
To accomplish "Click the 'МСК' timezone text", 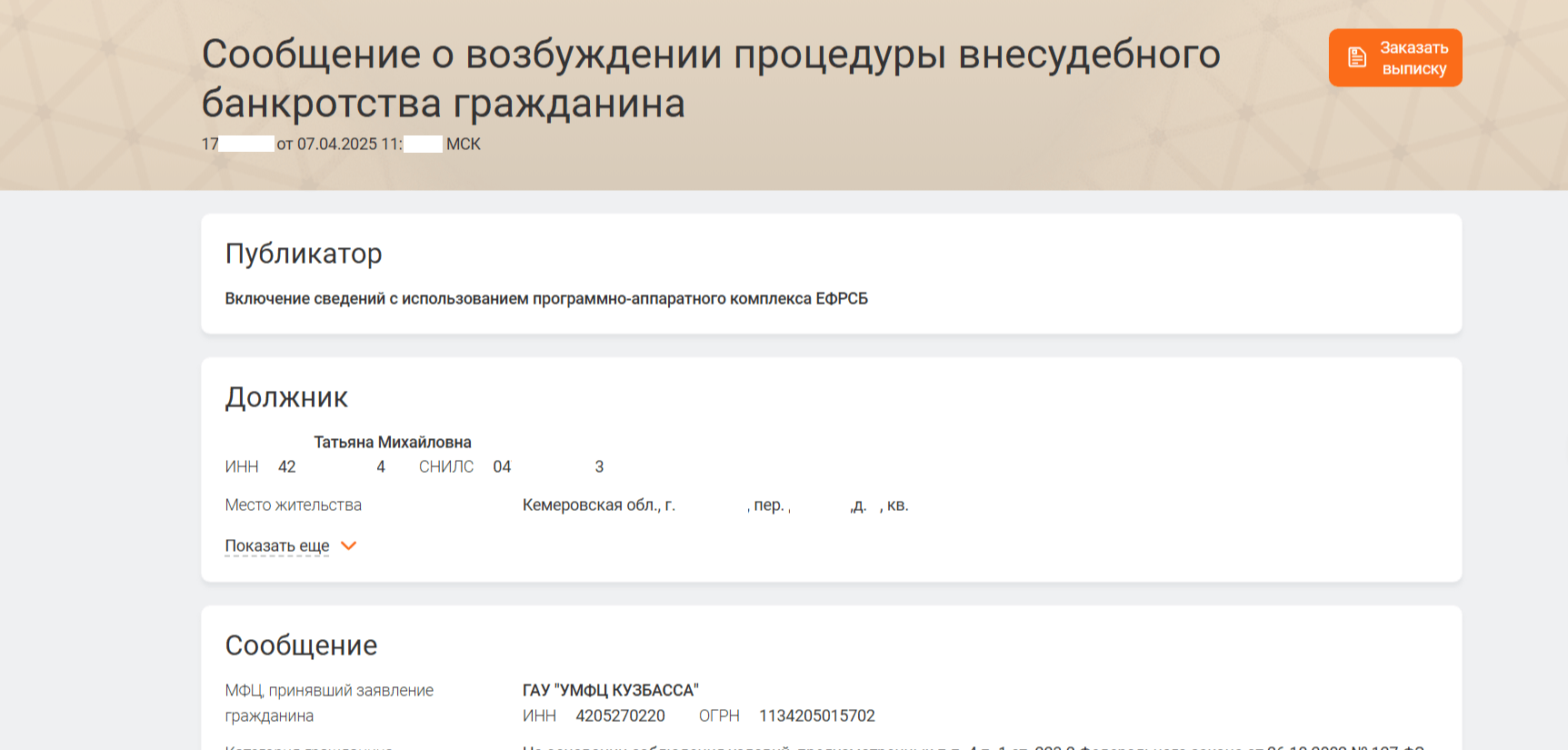I will (x=464, y=144).
